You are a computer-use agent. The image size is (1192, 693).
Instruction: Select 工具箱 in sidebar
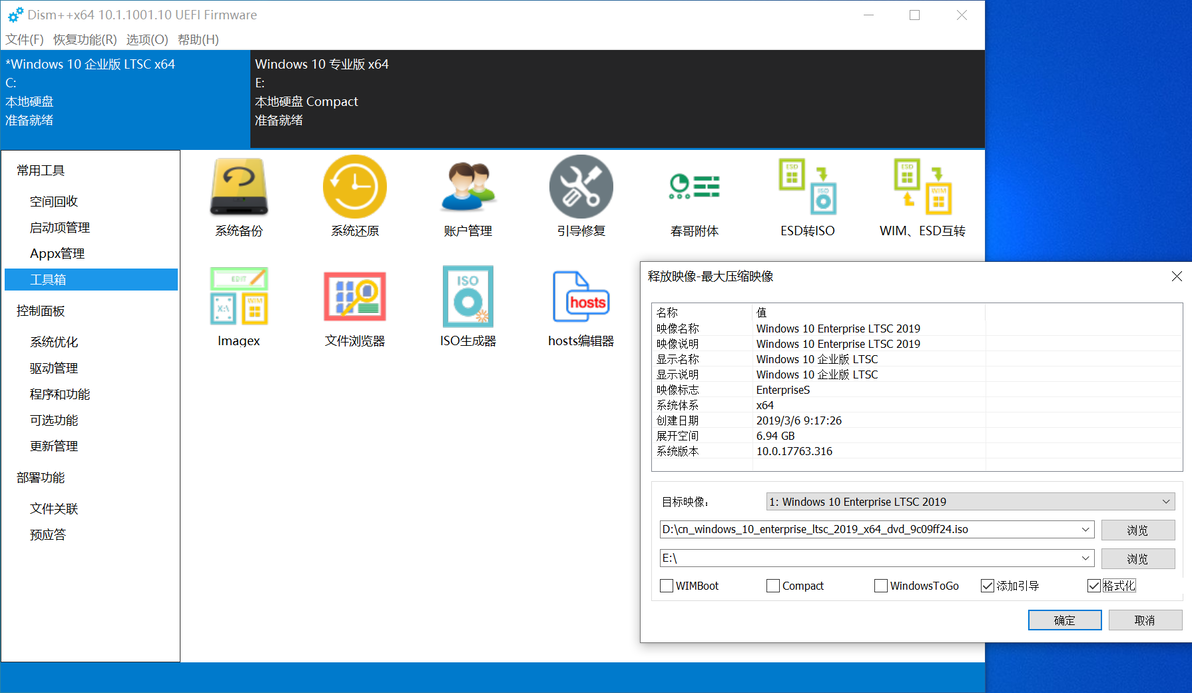(91, 280)
